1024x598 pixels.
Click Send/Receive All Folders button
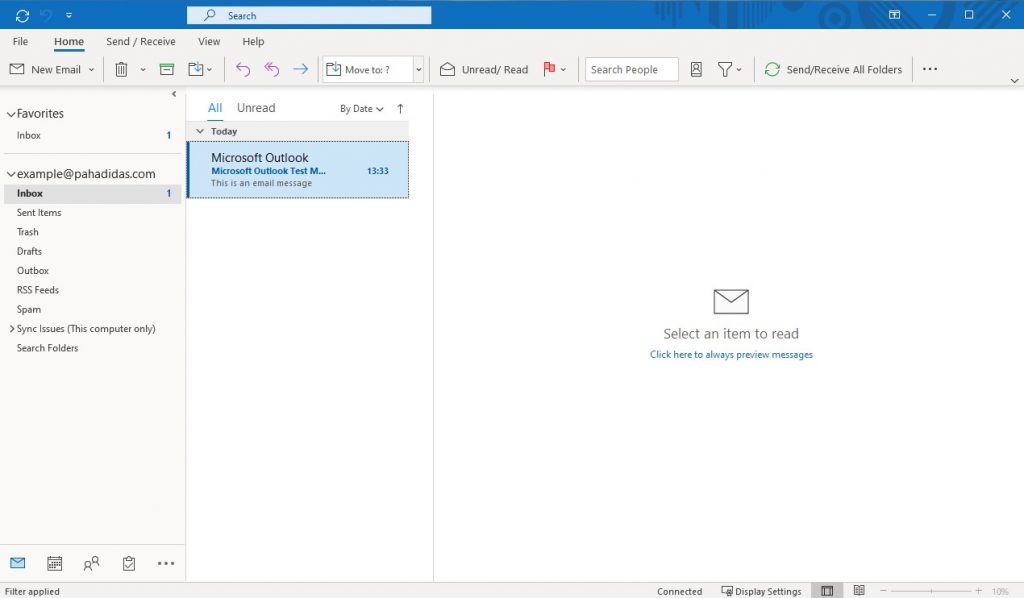(833, 70)
